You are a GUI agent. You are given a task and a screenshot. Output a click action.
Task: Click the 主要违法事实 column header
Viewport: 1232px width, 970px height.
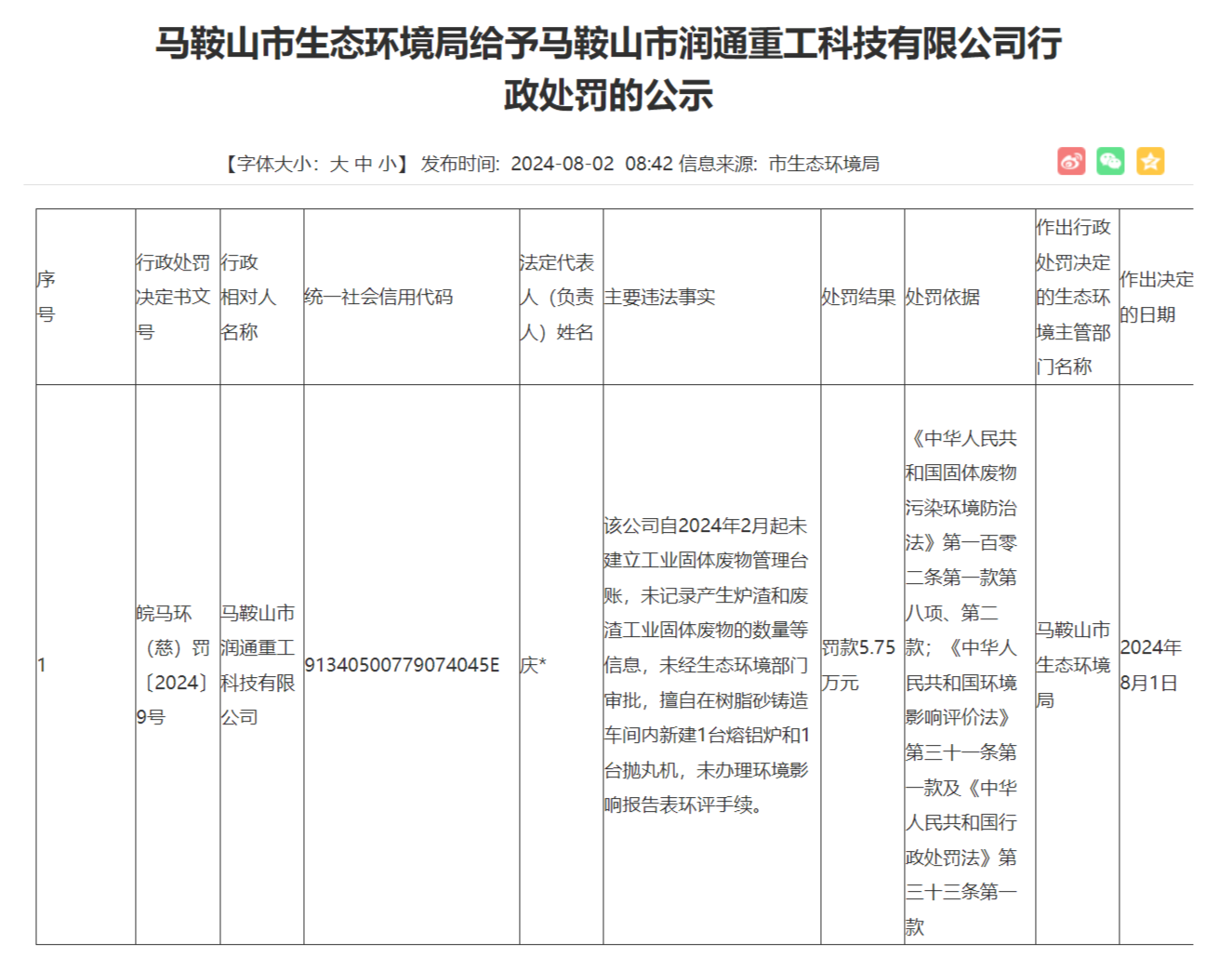click(659, 296)
